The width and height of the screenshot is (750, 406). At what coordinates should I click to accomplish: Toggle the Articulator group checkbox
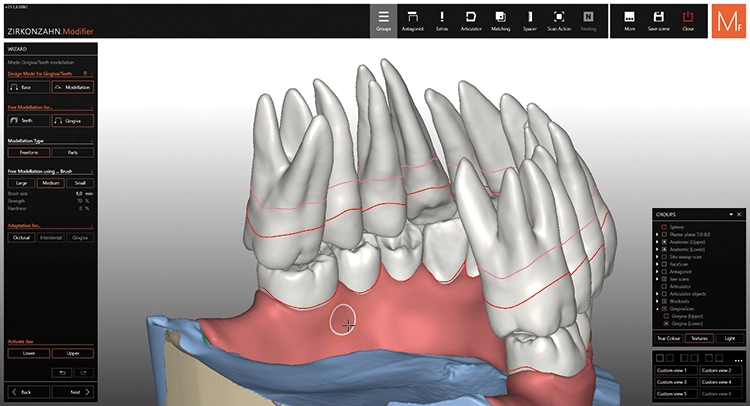click(664, 286)
